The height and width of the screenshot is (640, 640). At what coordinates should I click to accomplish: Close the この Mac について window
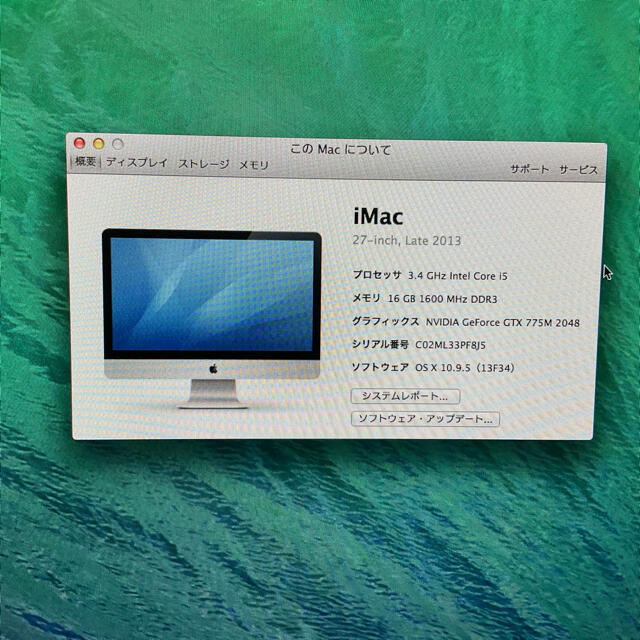(79, 143)
